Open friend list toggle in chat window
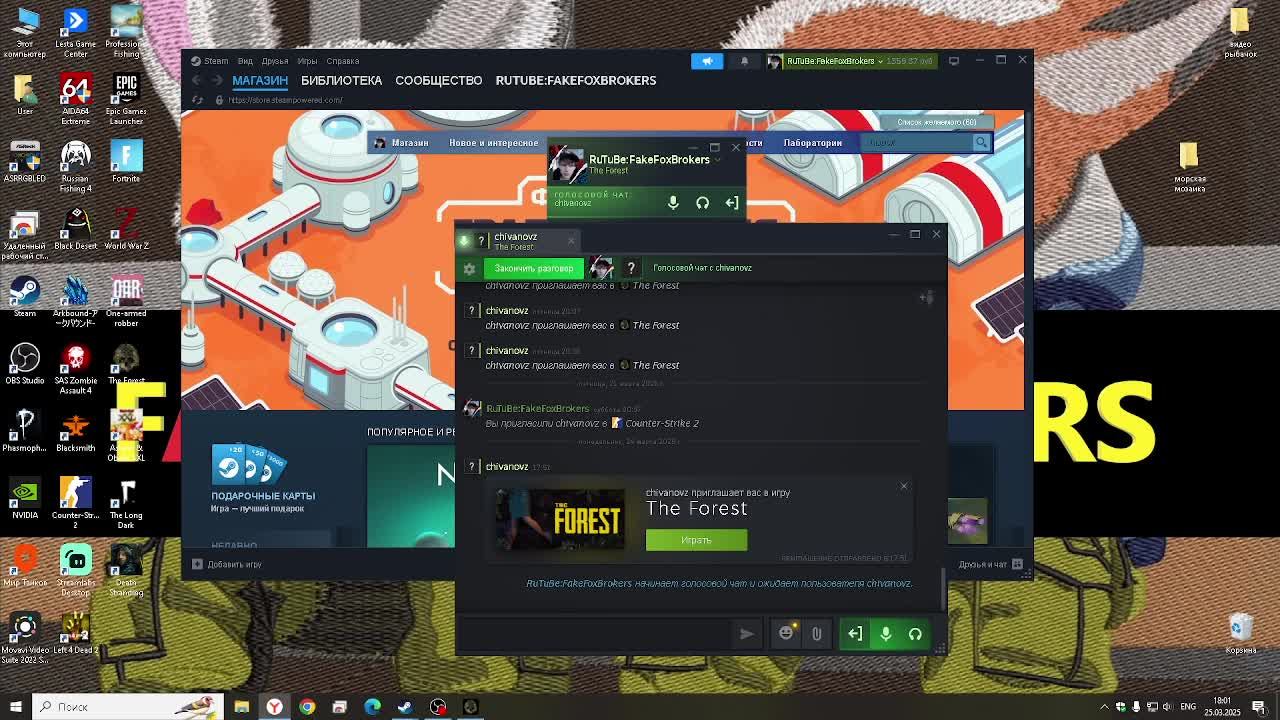The width and height of the screenshot is (1280, 720). point(926,297)
